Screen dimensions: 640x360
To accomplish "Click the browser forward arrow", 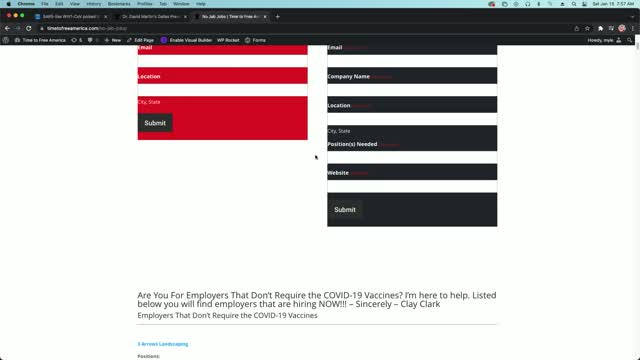I will [x=18, y=28].
